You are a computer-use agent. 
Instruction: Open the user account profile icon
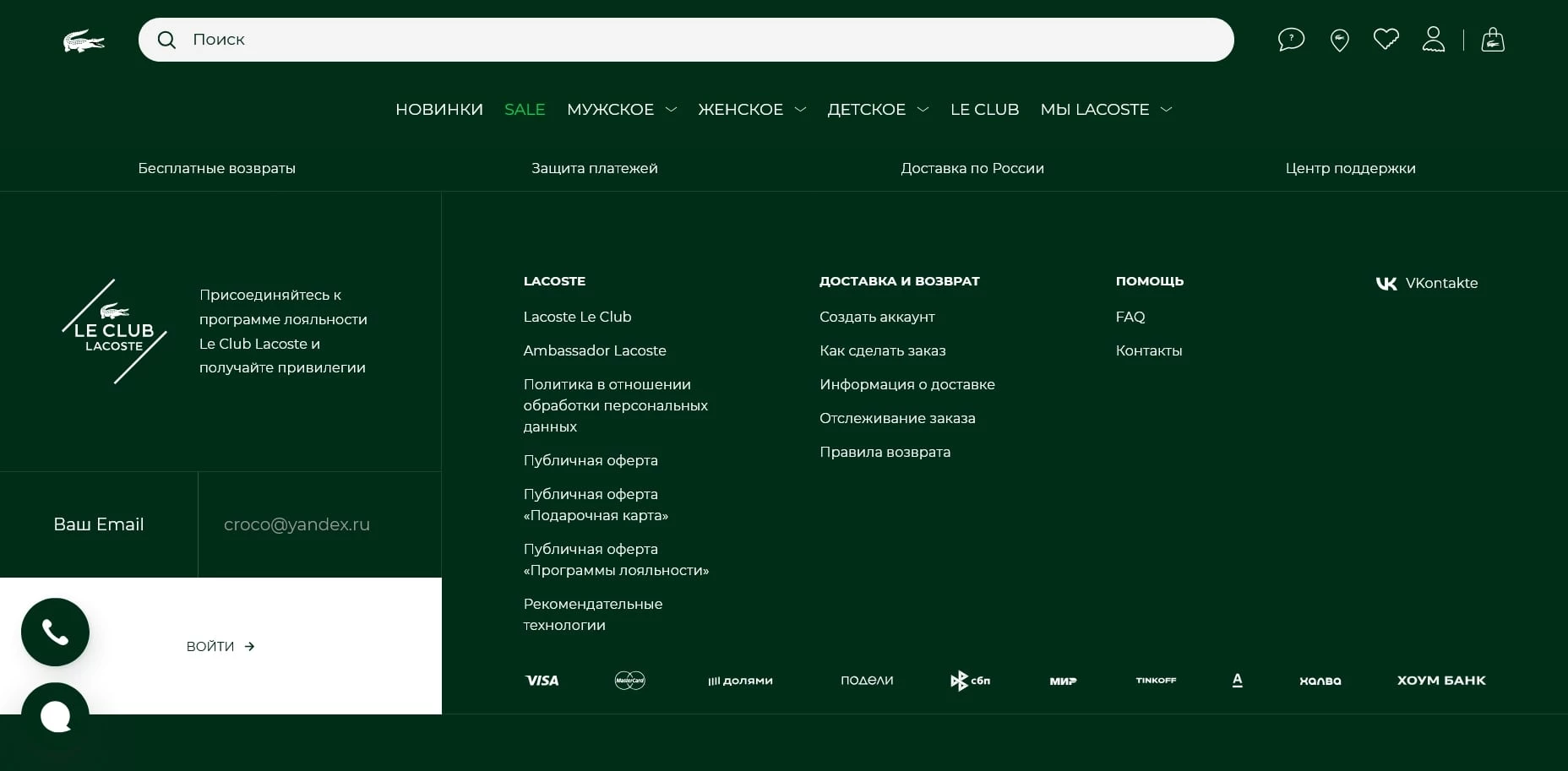pyautogui.click(x=1433, y=40)
